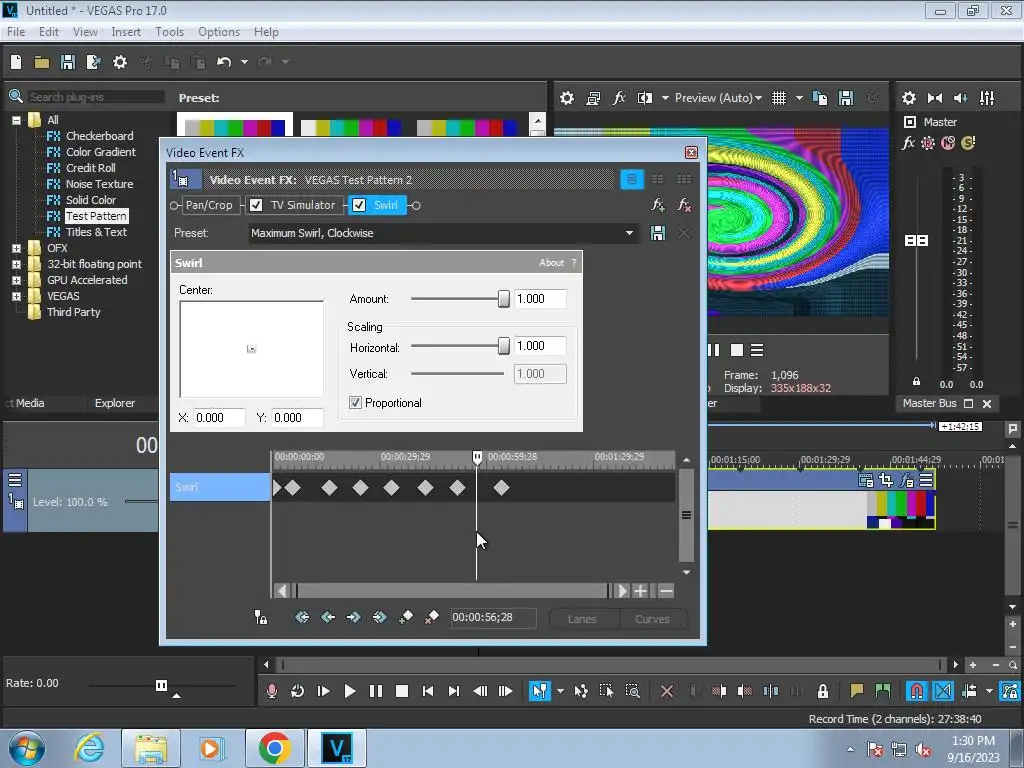Open Master Bus audio properties gear icon
Viewport: 1024px width, 768px height.
pyautogui.click(x=908, y=98)
